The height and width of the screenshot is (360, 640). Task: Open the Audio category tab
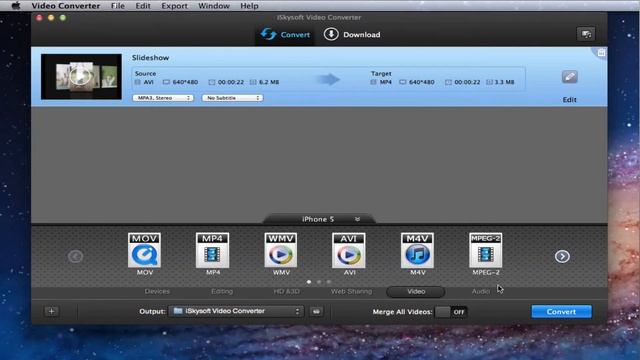pyautogui.click(x=480, y=291)
